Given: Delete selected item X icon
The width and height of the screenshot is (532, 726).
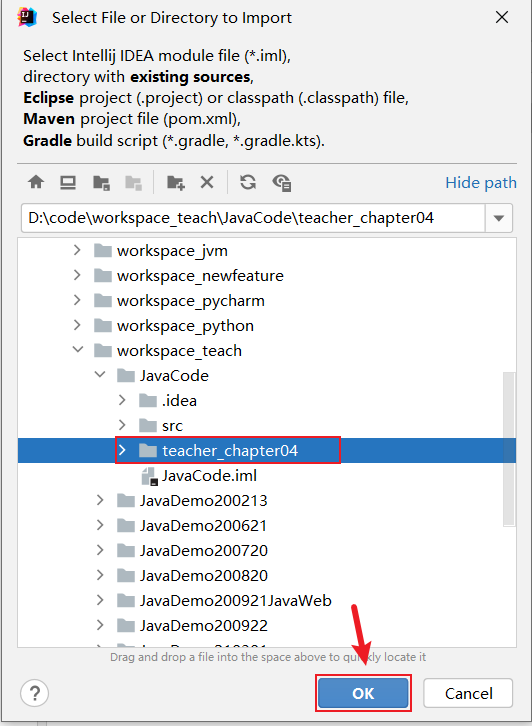Looking at the screenshot, I should coord(207,182).
